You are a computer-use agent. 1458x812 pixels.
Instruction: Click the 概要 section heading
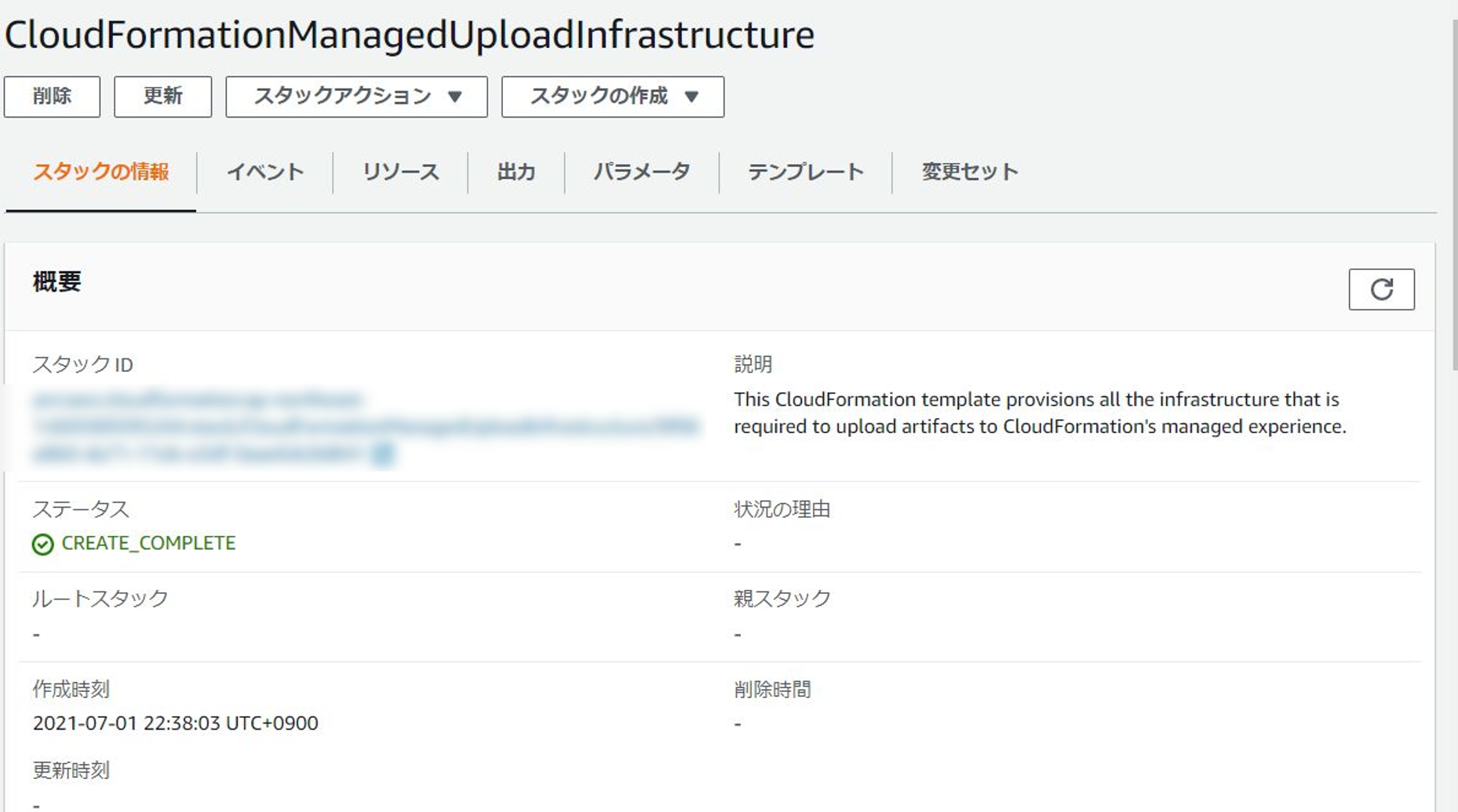point(56,282)
